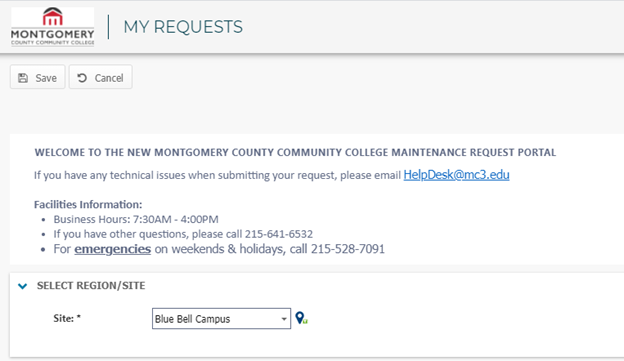Go to the MY REQUESTS page title
The image size is (624, 361).
(183, 27)
